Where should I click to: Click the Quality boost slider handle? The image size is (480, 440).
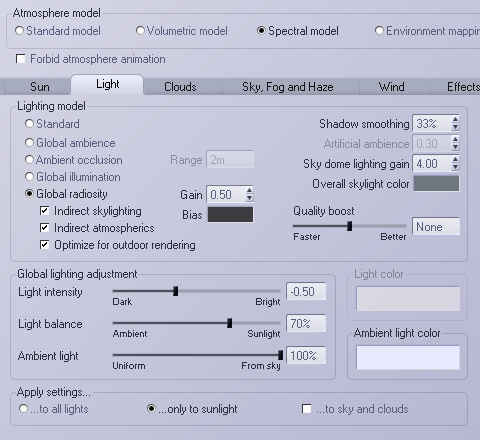(349, 226)
